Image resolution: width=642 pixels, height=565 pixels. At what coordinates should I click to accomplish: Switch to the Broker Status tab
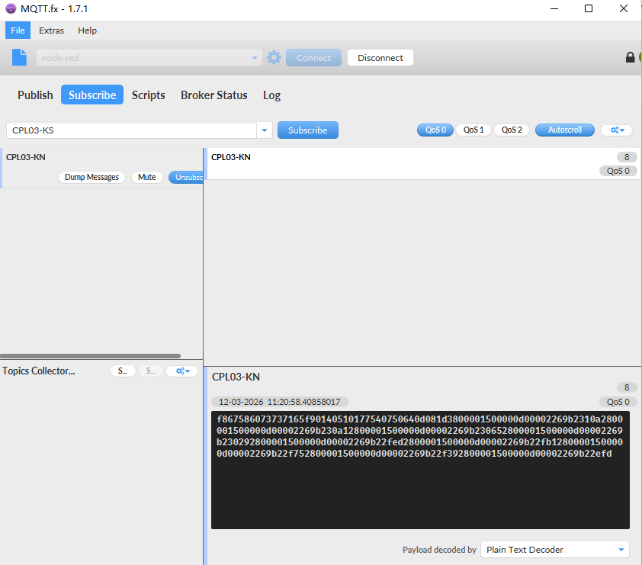[214, 95]
